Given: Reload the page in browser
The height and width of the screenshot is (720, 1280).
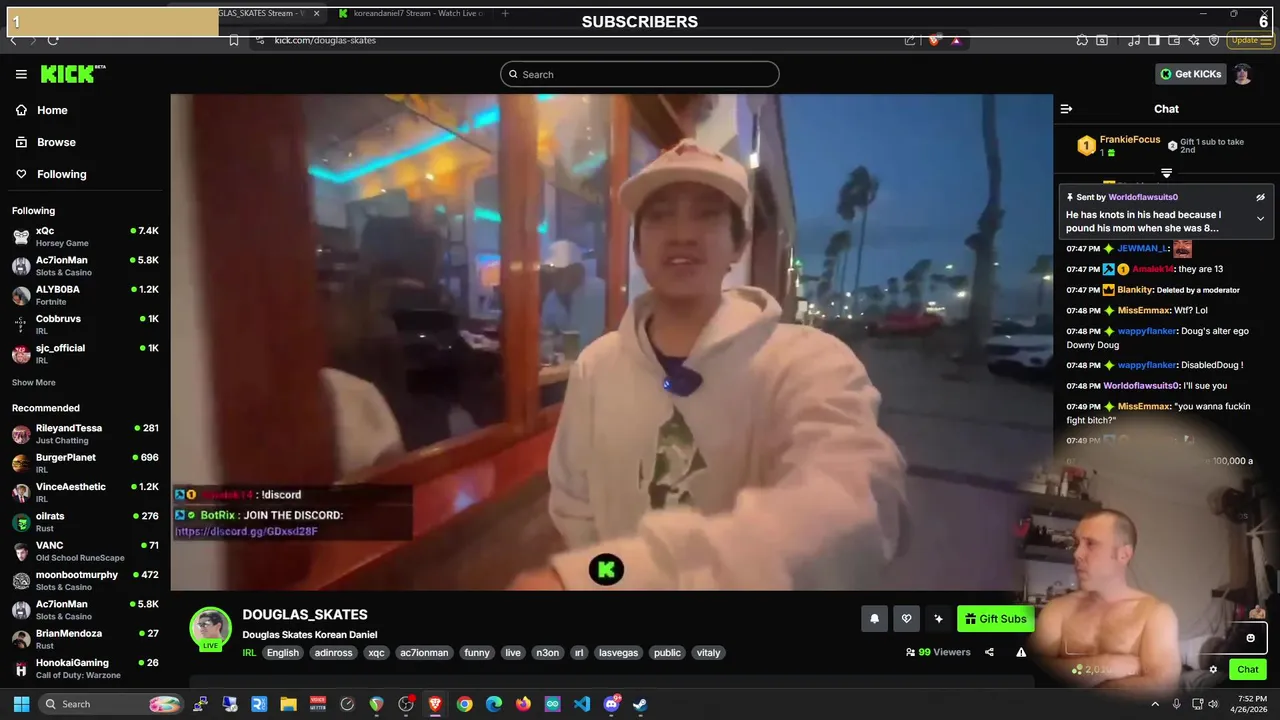Looking at the screenshot, I should 52,40.
